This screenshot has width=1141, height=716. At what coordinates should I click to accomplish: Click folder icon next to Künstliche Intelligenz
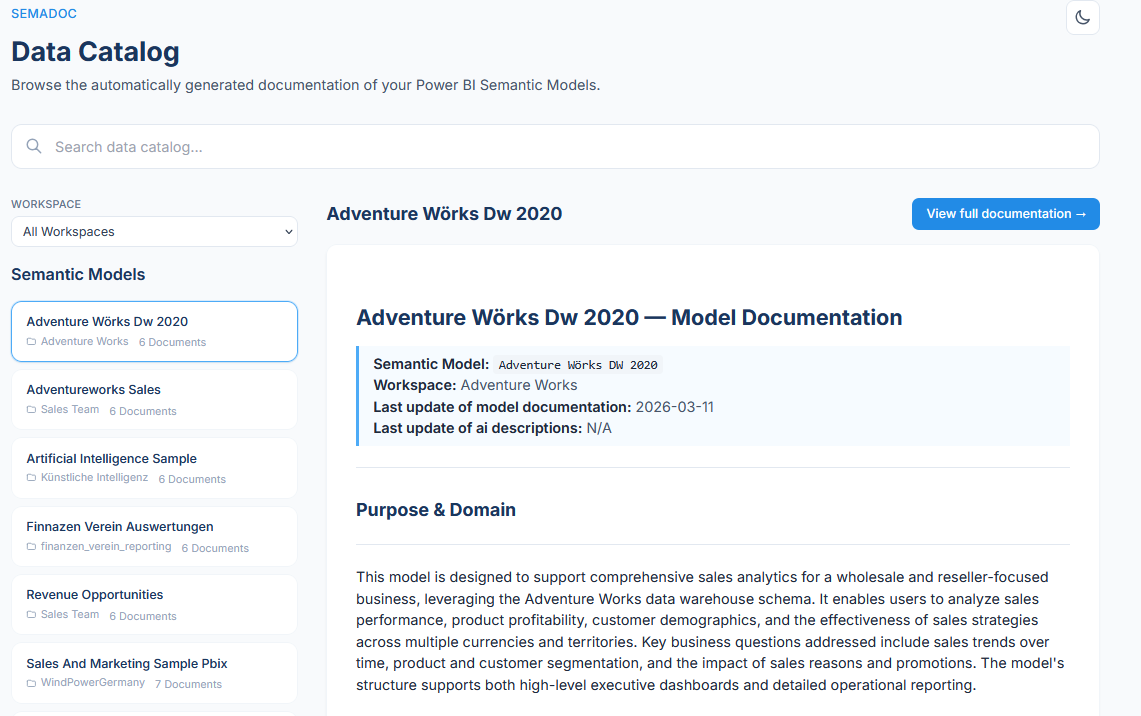[x=31, y=478]
